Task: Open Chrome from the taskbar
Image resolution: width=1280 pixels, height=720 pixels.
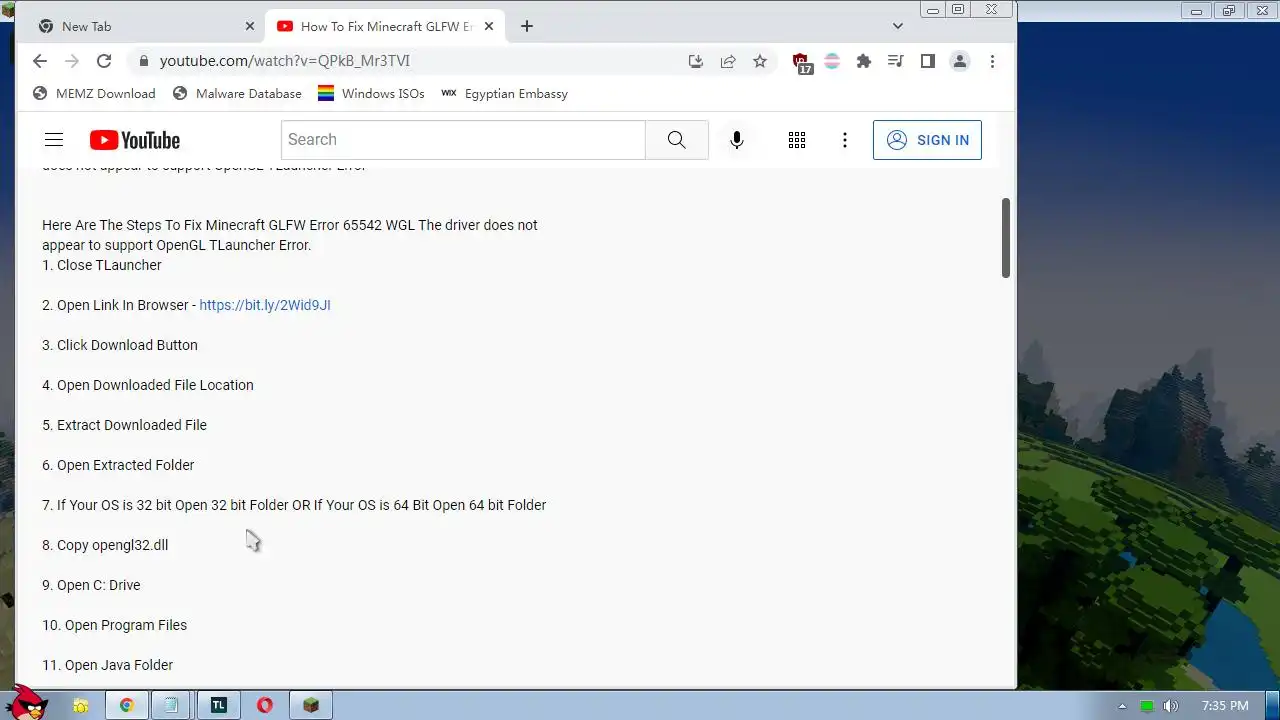Action: tap(127, 705)
